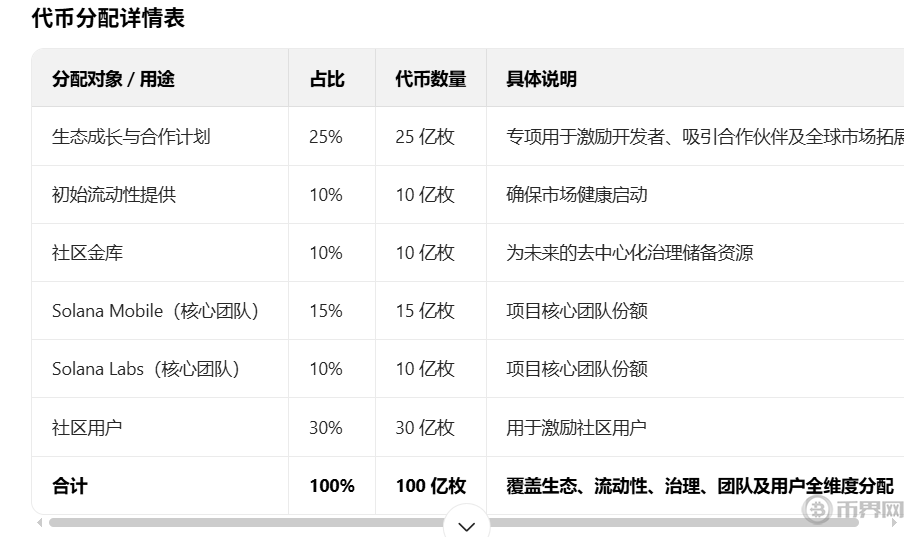The width and height of the screenshot is (915, 537).
Task: Select the 10 亿枚 cell in the Solana Labs row
Action: (425, 369)
